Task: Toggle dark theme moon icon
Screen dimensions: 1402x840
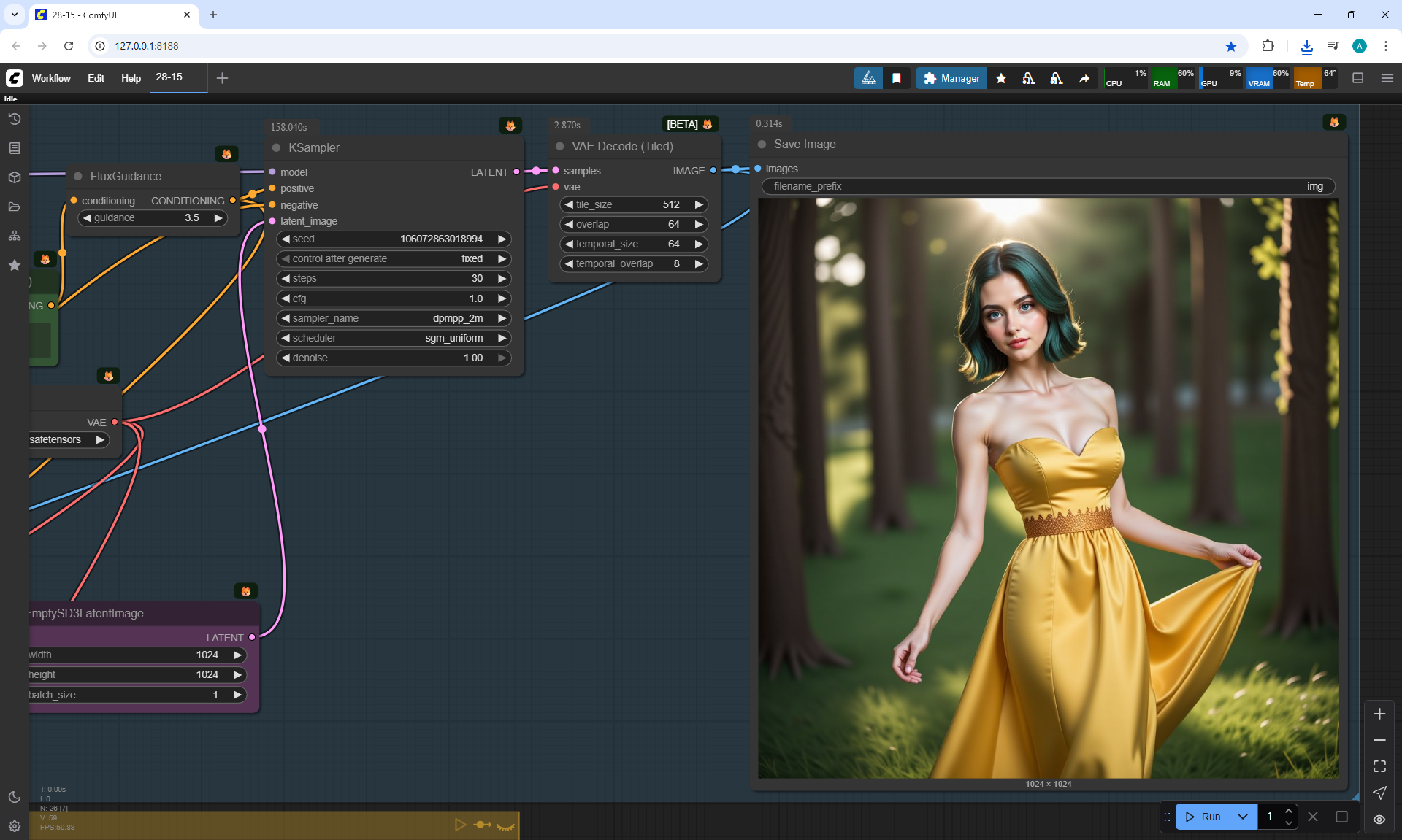Action: [14, 797]
